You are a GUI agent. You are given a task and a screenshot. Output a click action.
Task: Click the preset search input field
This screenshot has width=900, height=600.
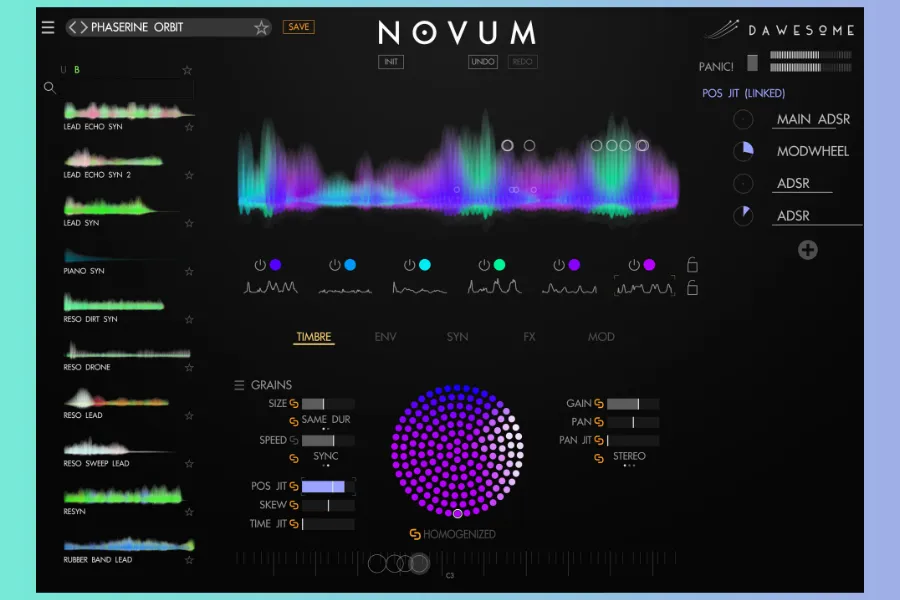click(x=126, y=88)
